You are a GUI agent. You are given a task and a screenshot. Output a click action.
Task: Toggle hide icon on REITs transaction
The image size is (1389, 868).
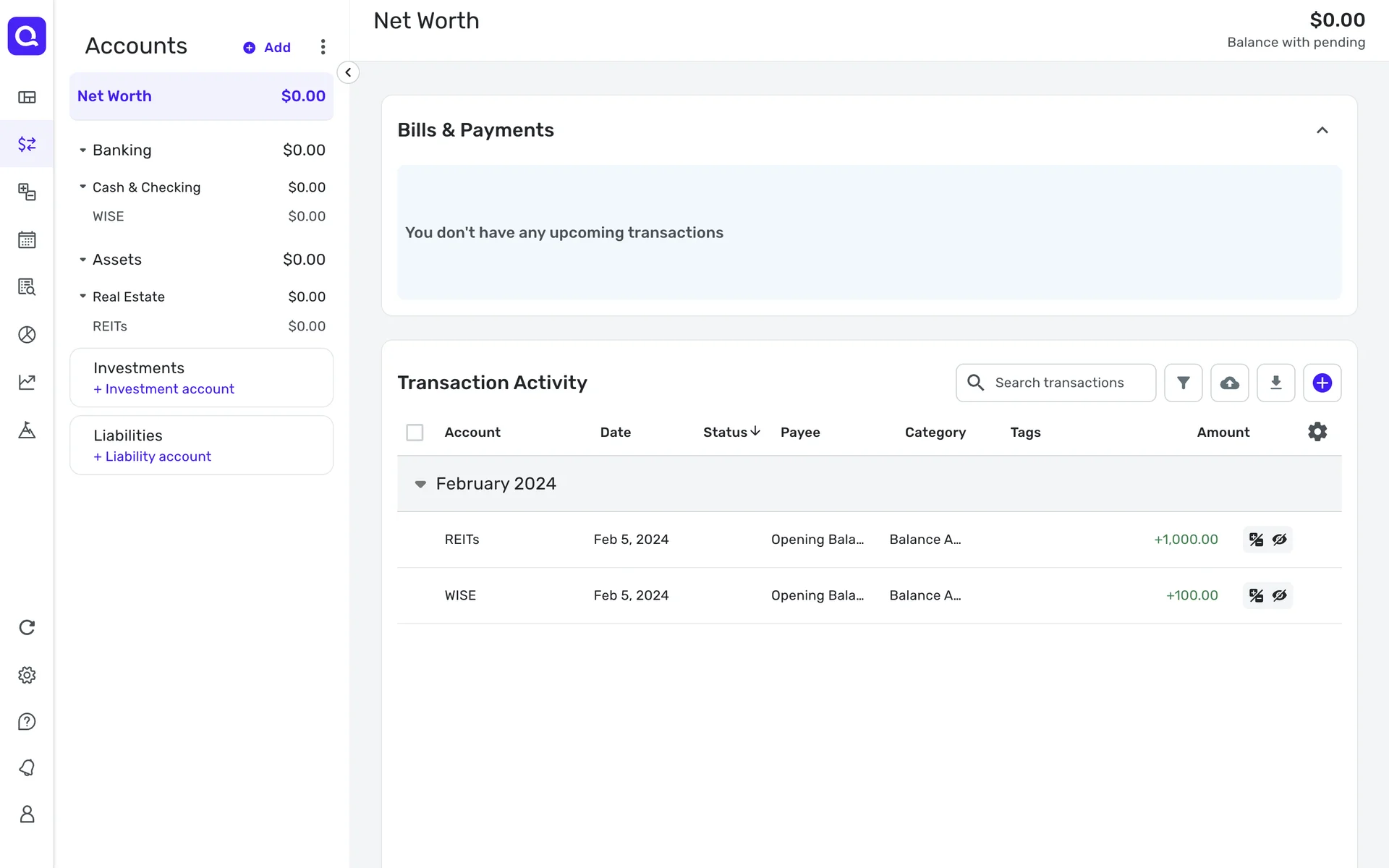tap(1279, 540)
